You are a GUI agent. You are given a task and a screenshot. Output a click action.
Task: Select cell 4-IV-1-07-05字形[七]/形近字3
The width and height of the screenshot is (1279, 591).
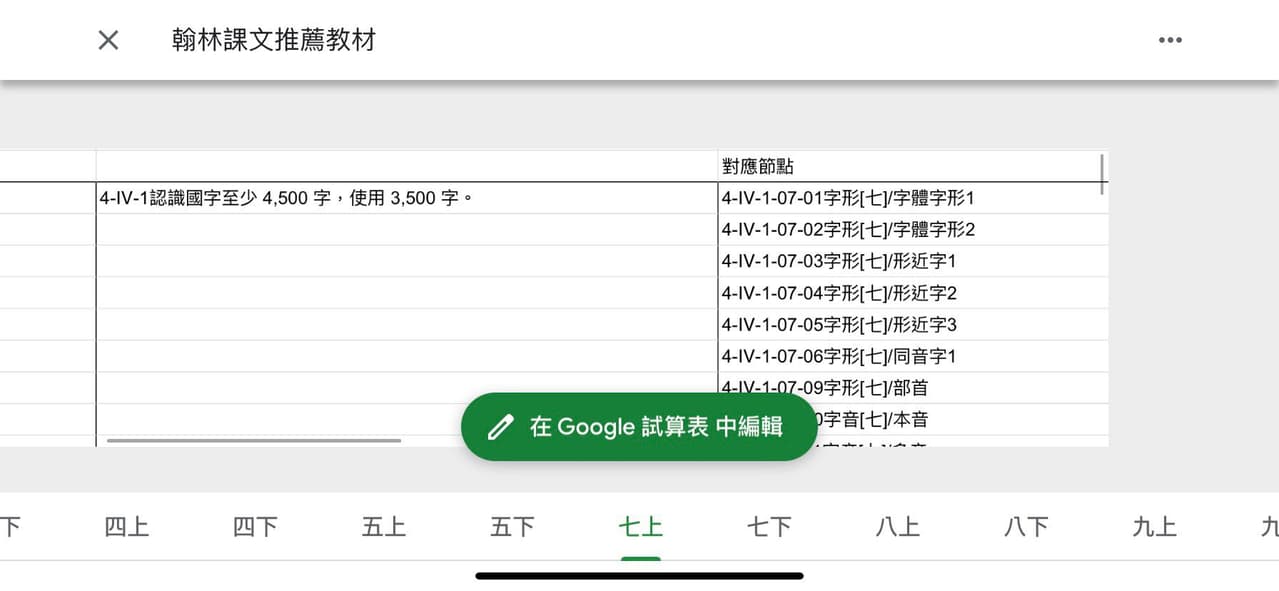[x=912, y=325]
